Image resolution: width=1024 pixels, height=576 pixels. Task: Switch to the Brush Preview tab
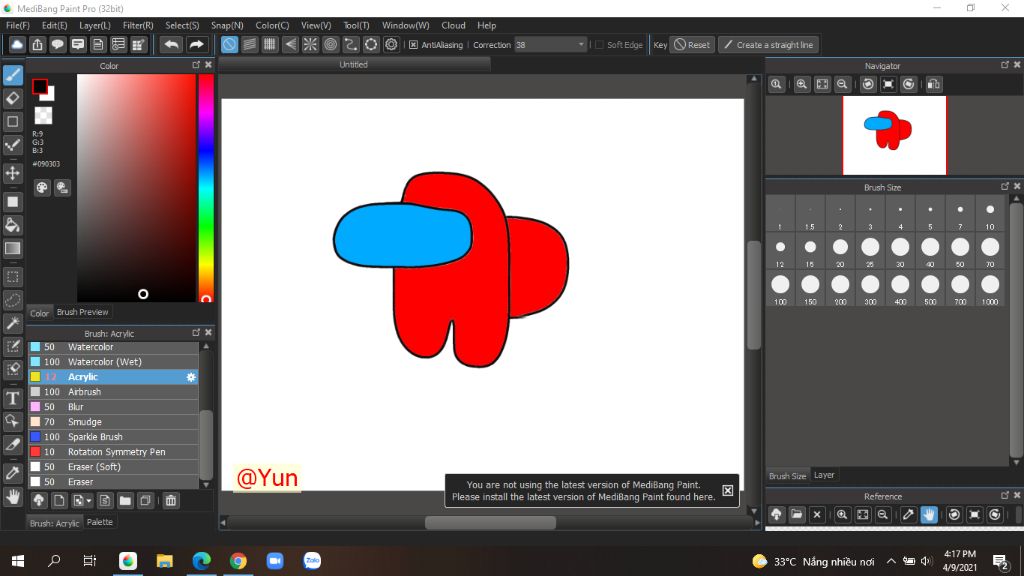coord(82,312)
